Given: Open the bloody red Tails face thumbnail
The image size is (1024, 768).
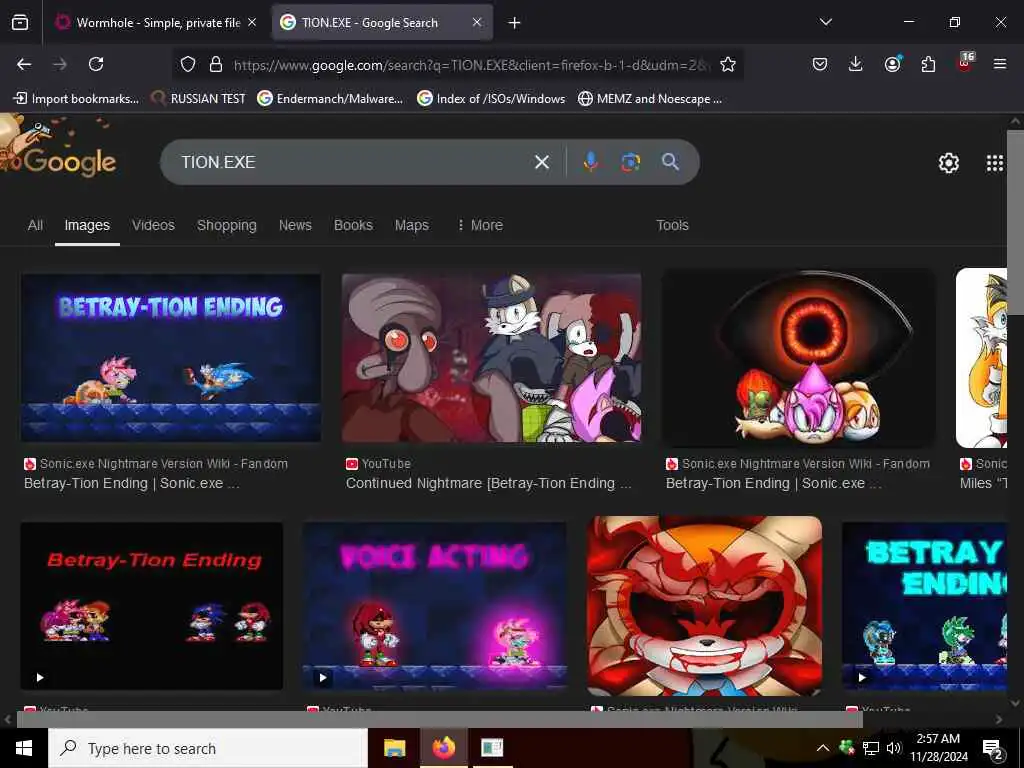Looking at the screenshot, I should click(x=704, y=606).
